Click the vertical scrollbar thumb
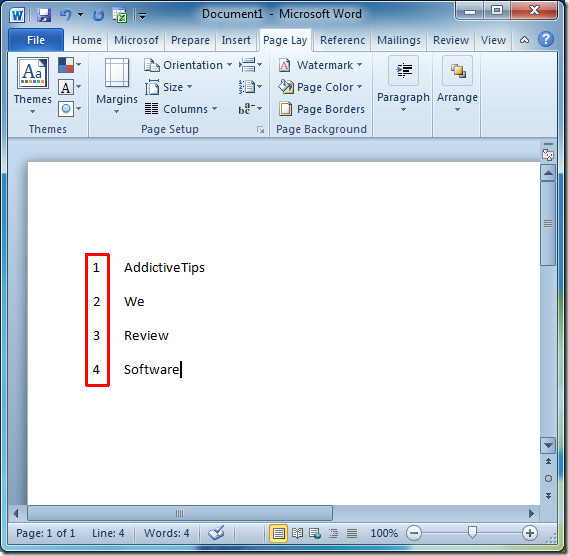Screen dimensions: 569x556 tap(548, 224)
